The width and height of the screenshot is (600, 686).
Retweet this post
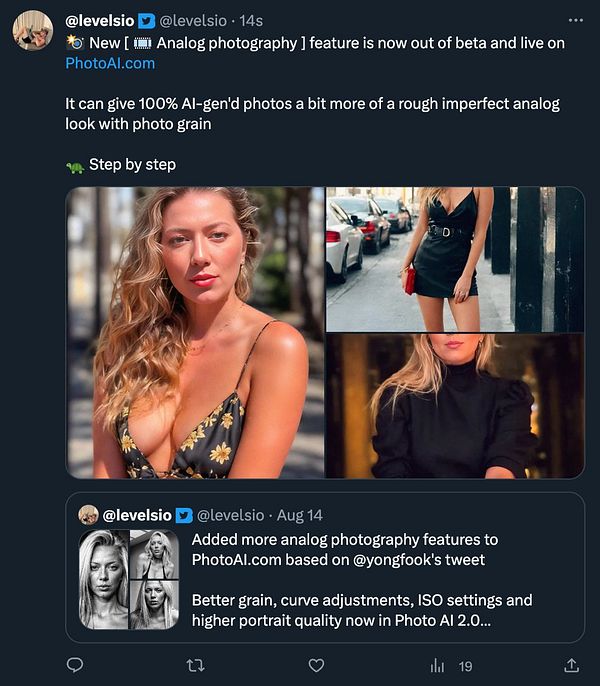(x=196, y=665)
